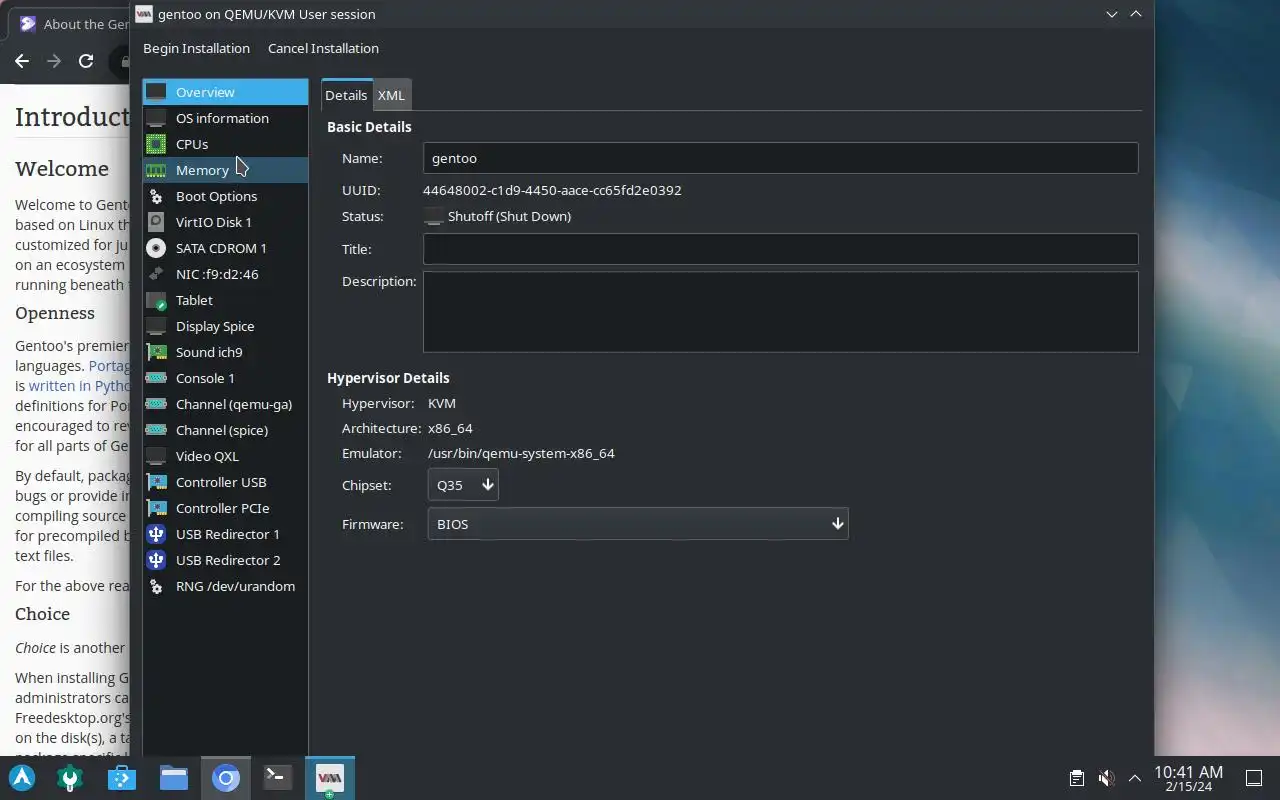Viewport: 1280px width, 800px height.
Task: Click the Sound ich9 card icon
Action: point(156,352)
